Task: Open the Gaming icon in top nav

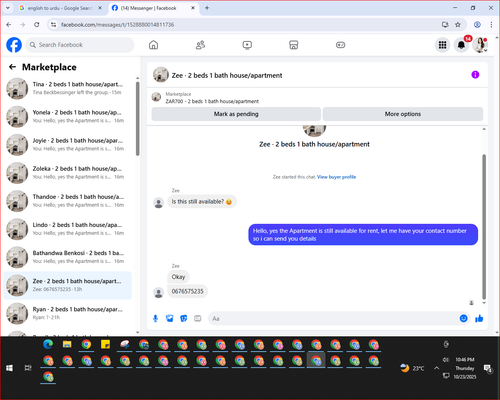Action: [x=340, y=45]
